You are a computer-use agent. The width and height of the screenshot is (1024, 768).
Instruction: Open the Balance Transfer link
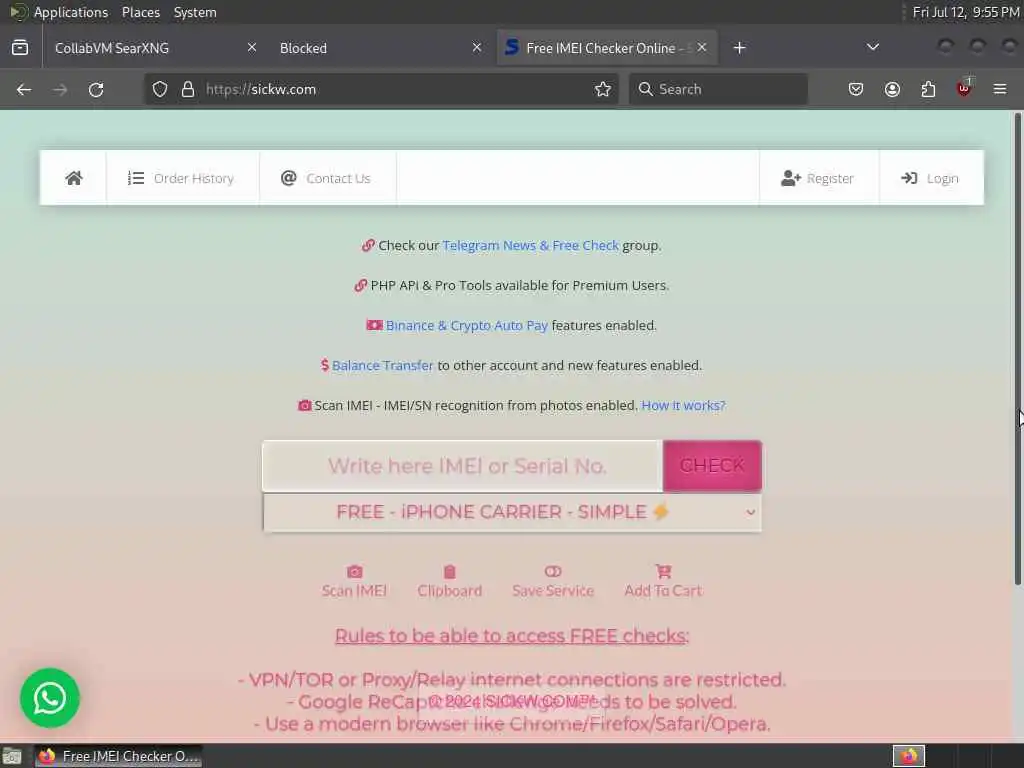click(382, 366)
